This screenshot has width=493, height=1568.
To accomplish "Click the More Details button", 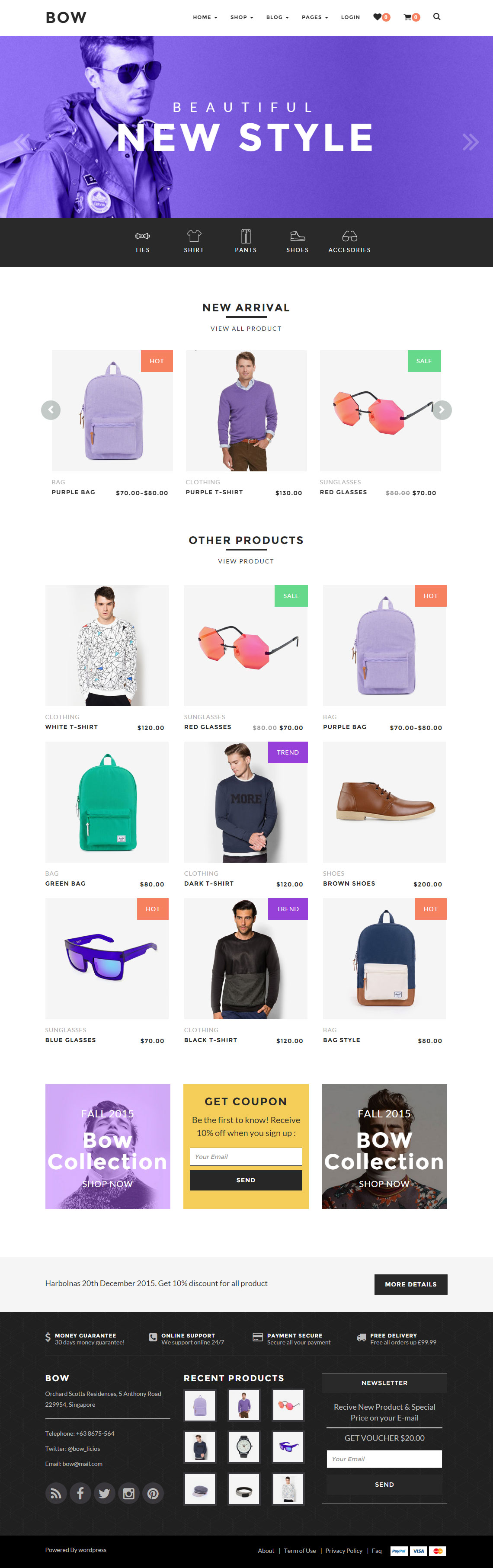I will 411,1284.
